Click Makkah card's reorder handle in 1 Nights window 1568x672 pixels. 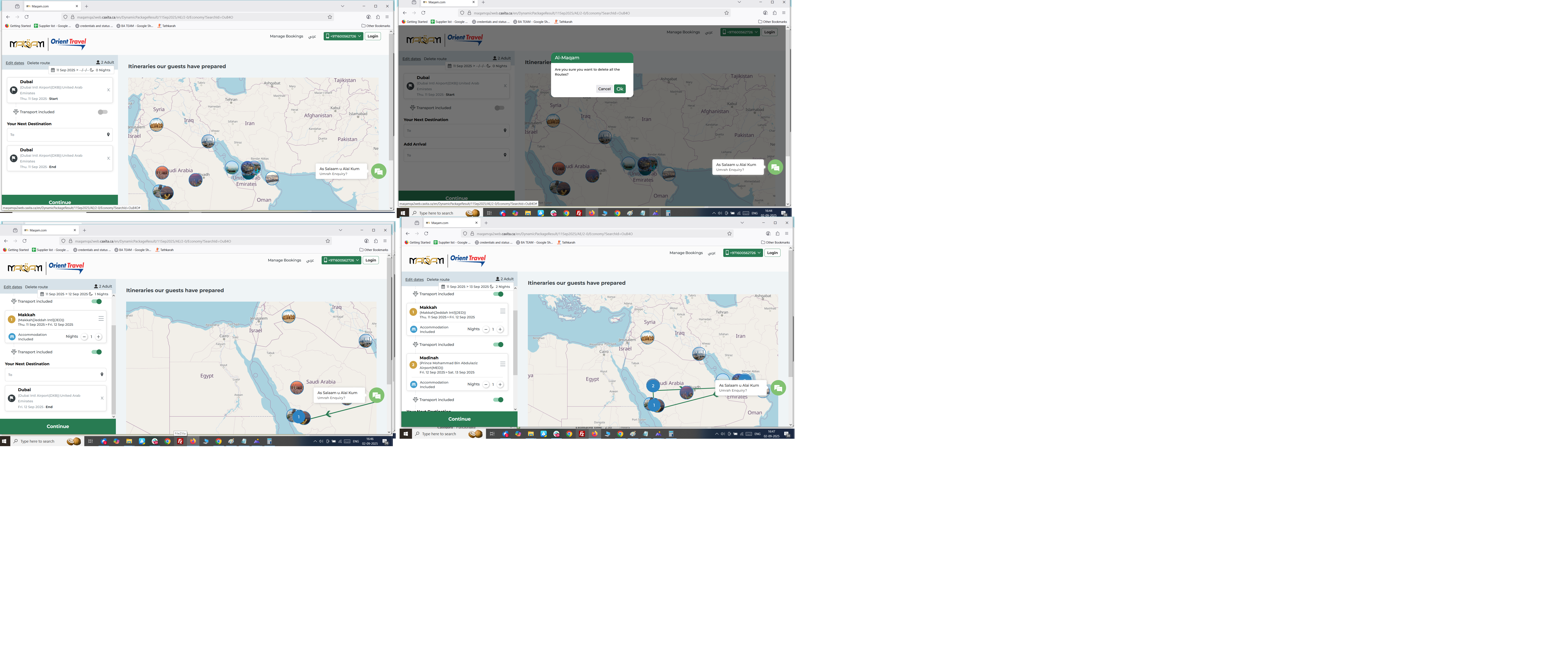[x=101, y=319]
